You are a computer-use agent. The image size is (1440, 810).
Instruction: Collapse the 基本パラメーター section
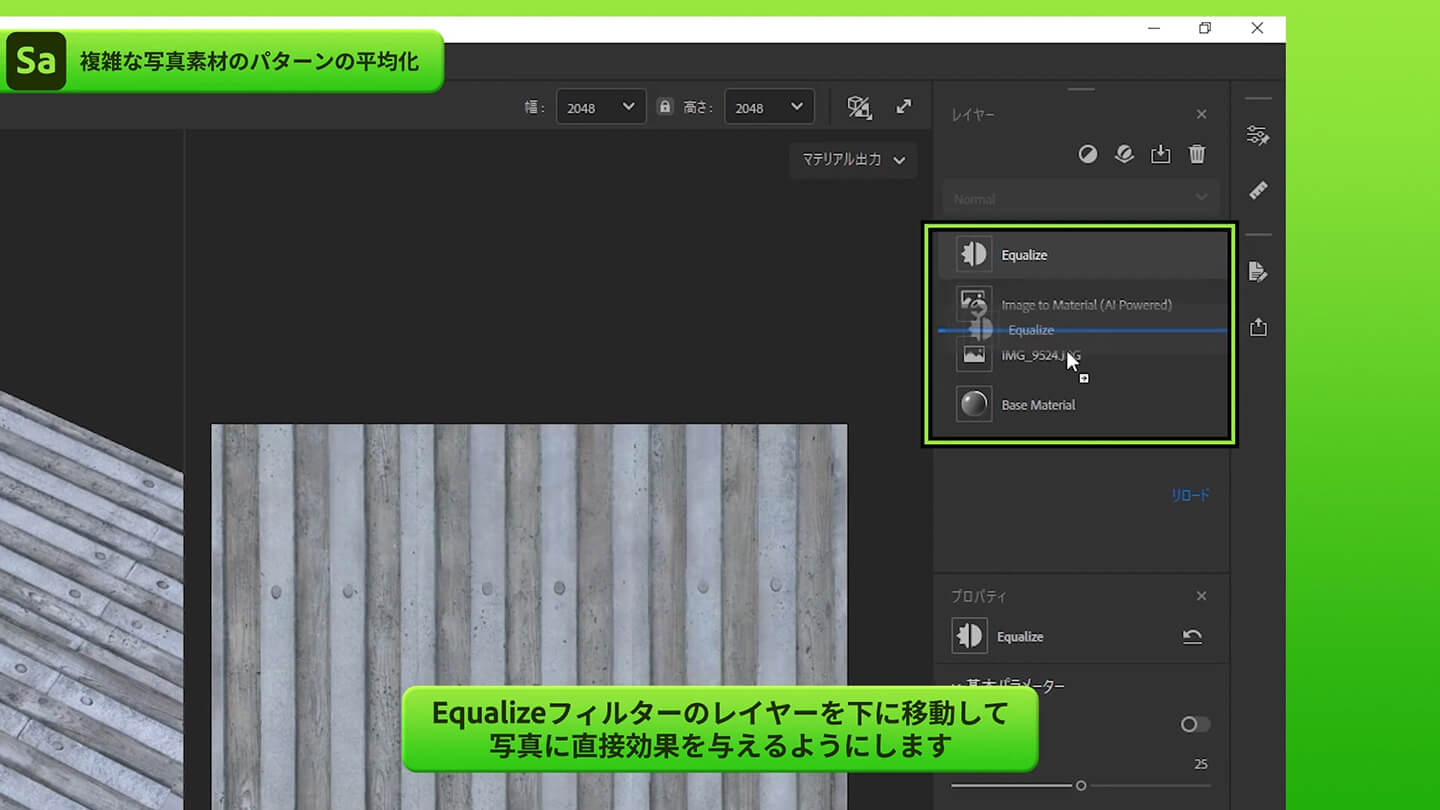[x=1008, y=686]
